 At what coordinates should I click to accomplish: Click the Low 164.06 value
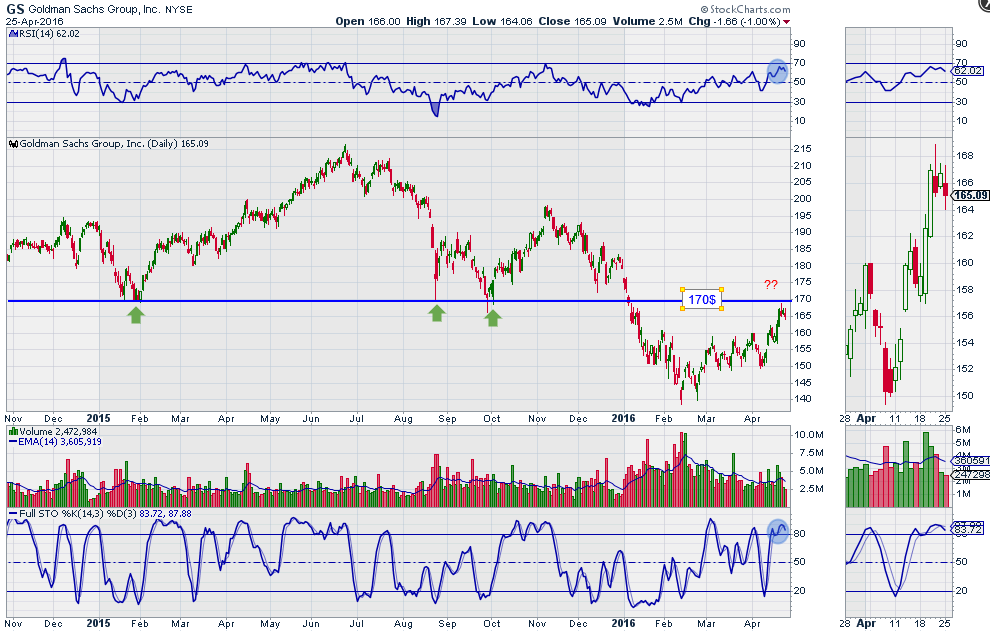(x=503, y=21)
